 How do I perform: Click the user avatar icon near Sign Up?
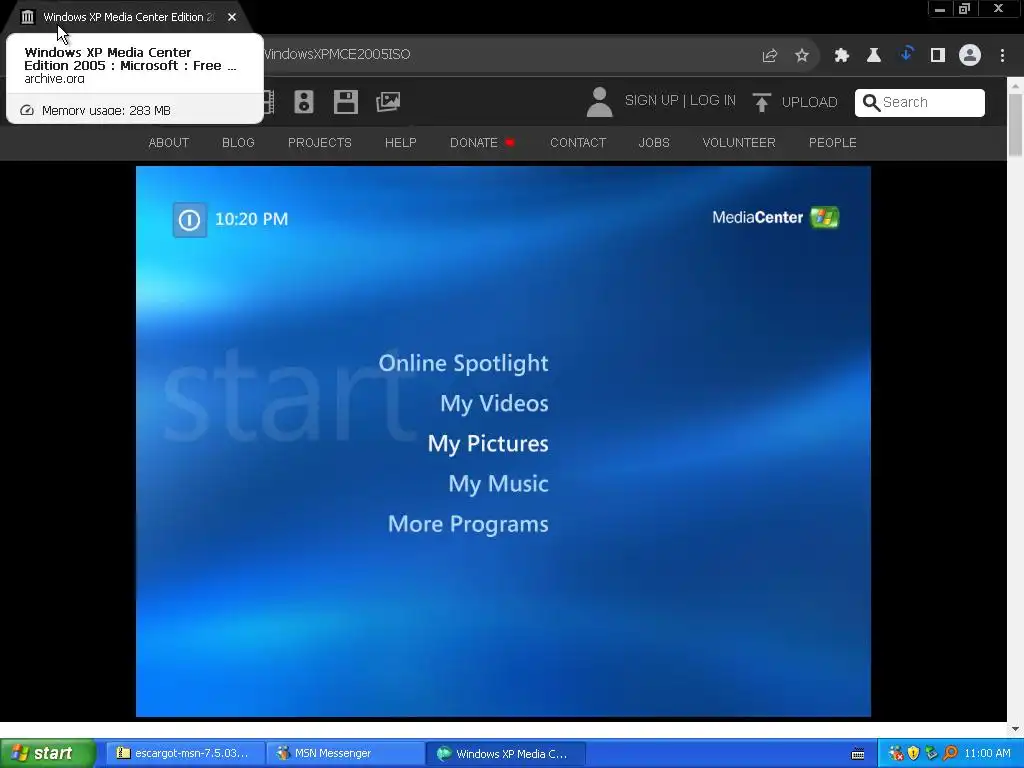click(x=599, y=102)
